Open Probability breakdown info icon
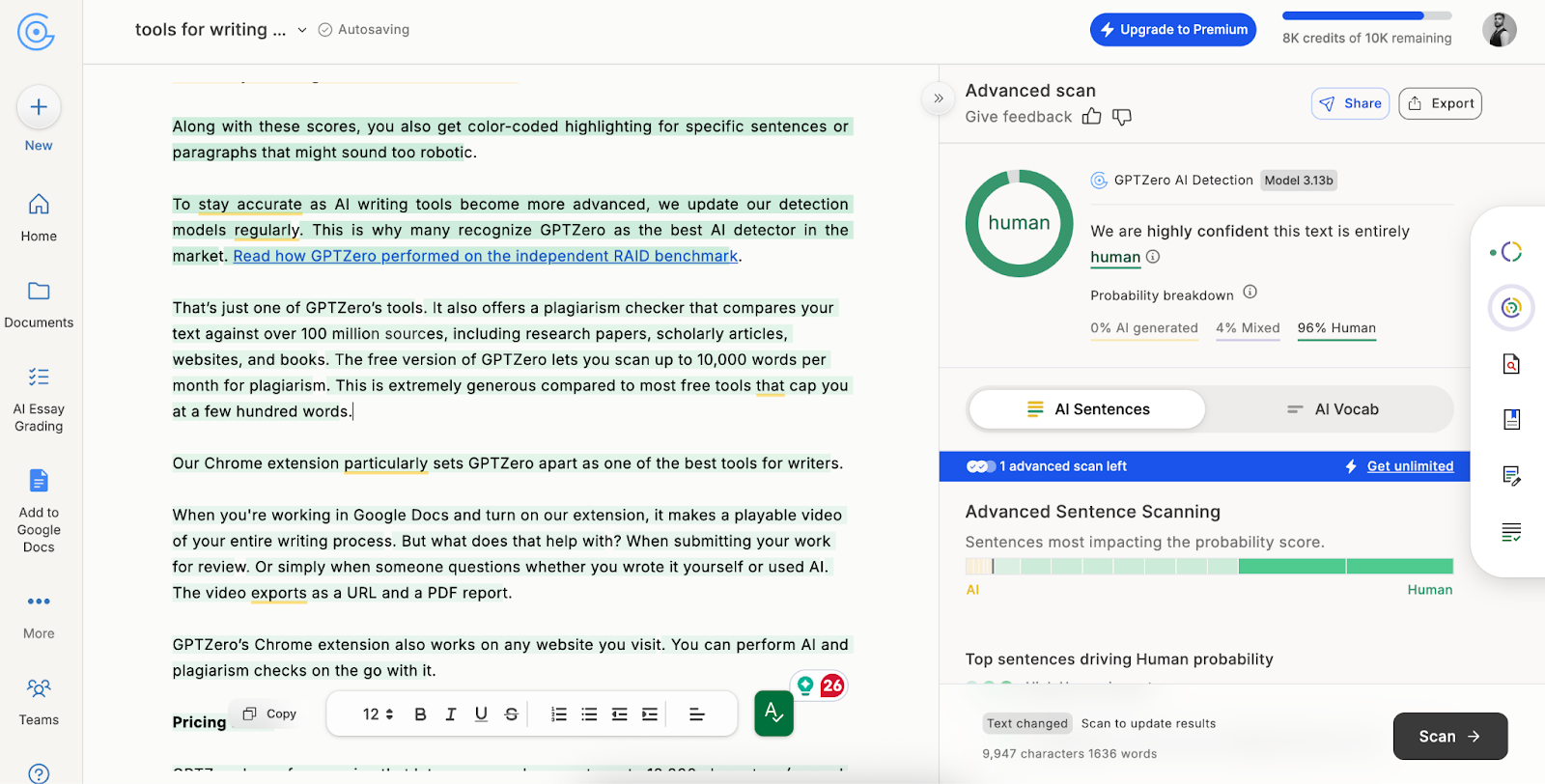This screenshot has width=1545, height=784. [1250, 292]
